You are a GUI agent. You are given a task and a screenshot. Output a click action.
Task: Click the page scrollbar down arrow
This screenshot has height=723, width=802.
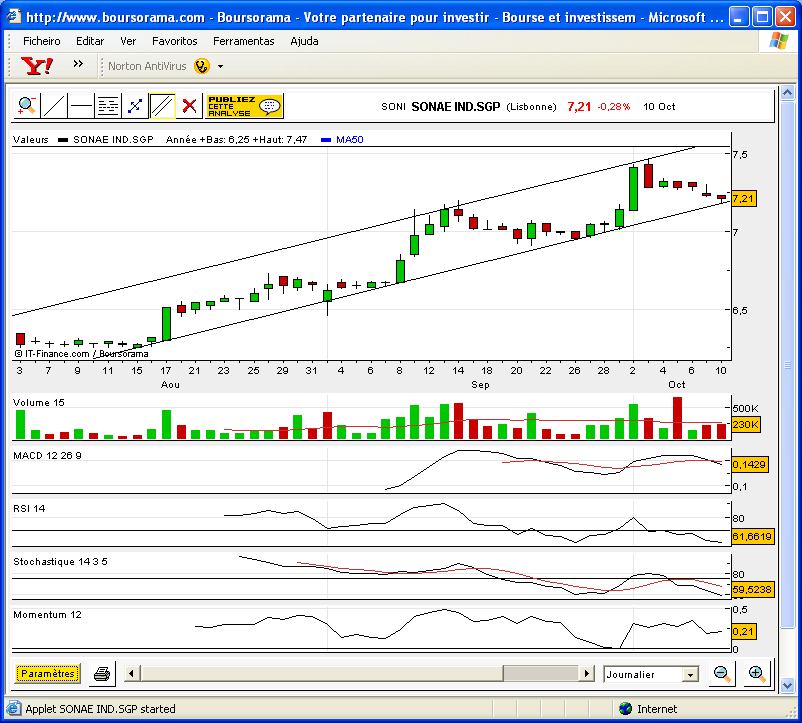tap(787, 685)
